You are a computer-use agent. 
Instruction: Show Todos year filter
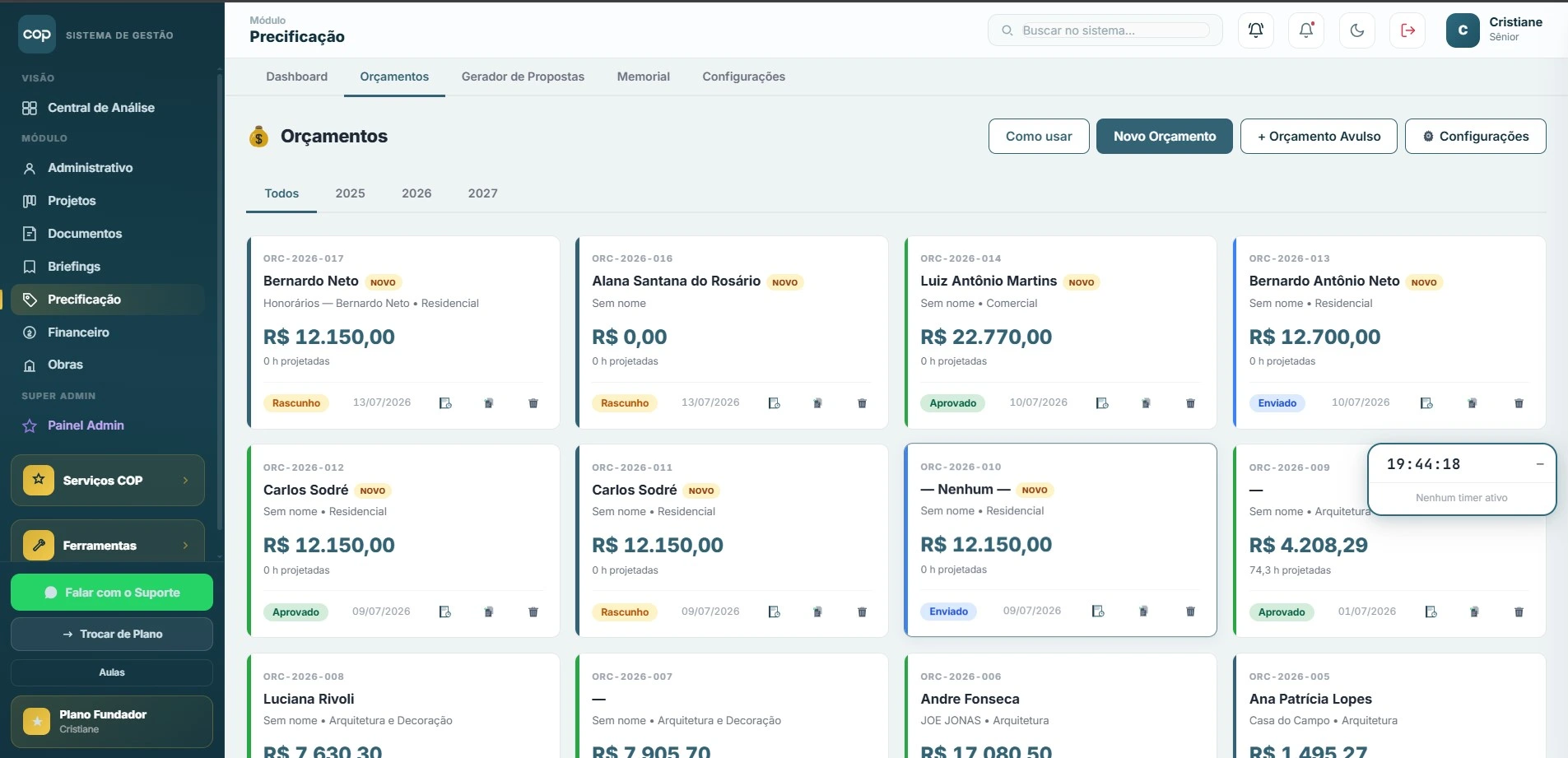[281, 193]
